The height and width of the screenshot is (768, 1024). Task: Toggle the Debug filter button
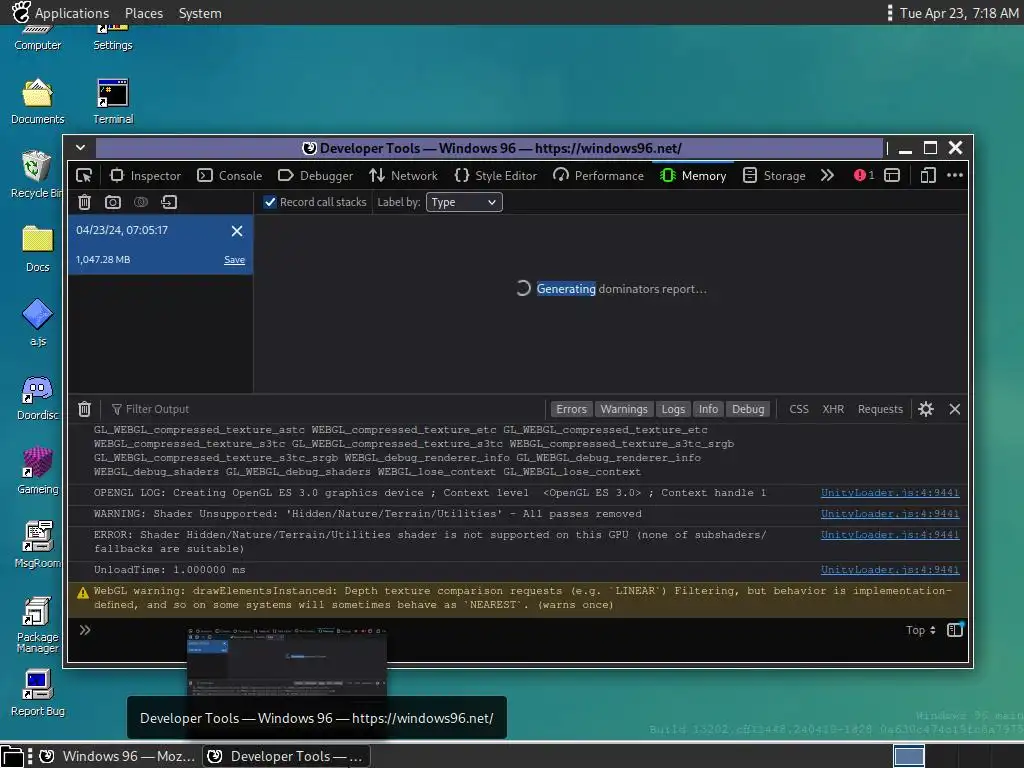pyautogui.click(x=748, y=409)
